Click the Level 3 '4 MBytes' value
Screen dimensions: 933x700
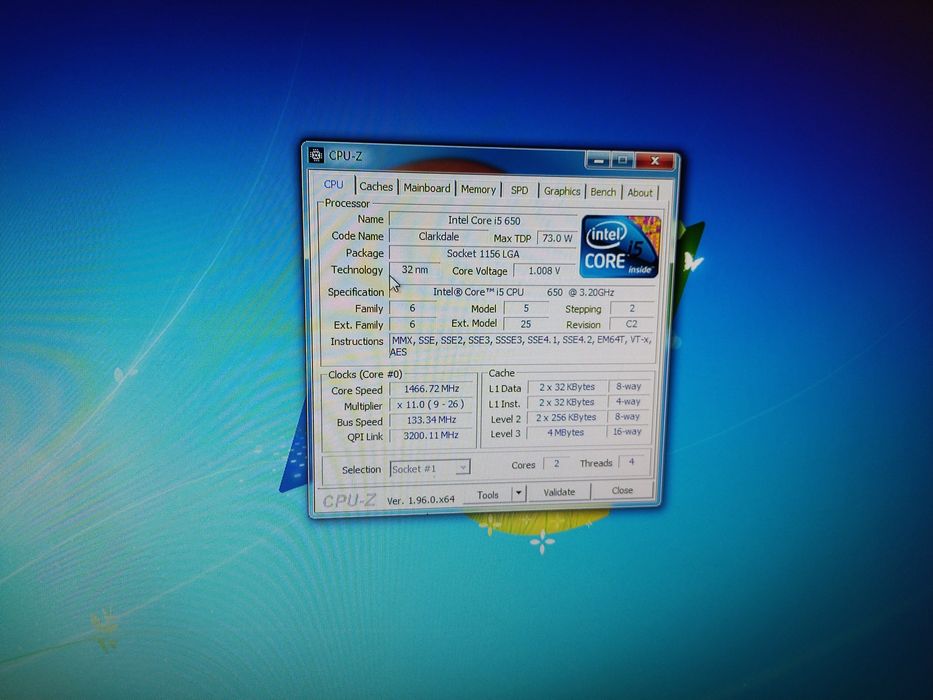(565, 432)
